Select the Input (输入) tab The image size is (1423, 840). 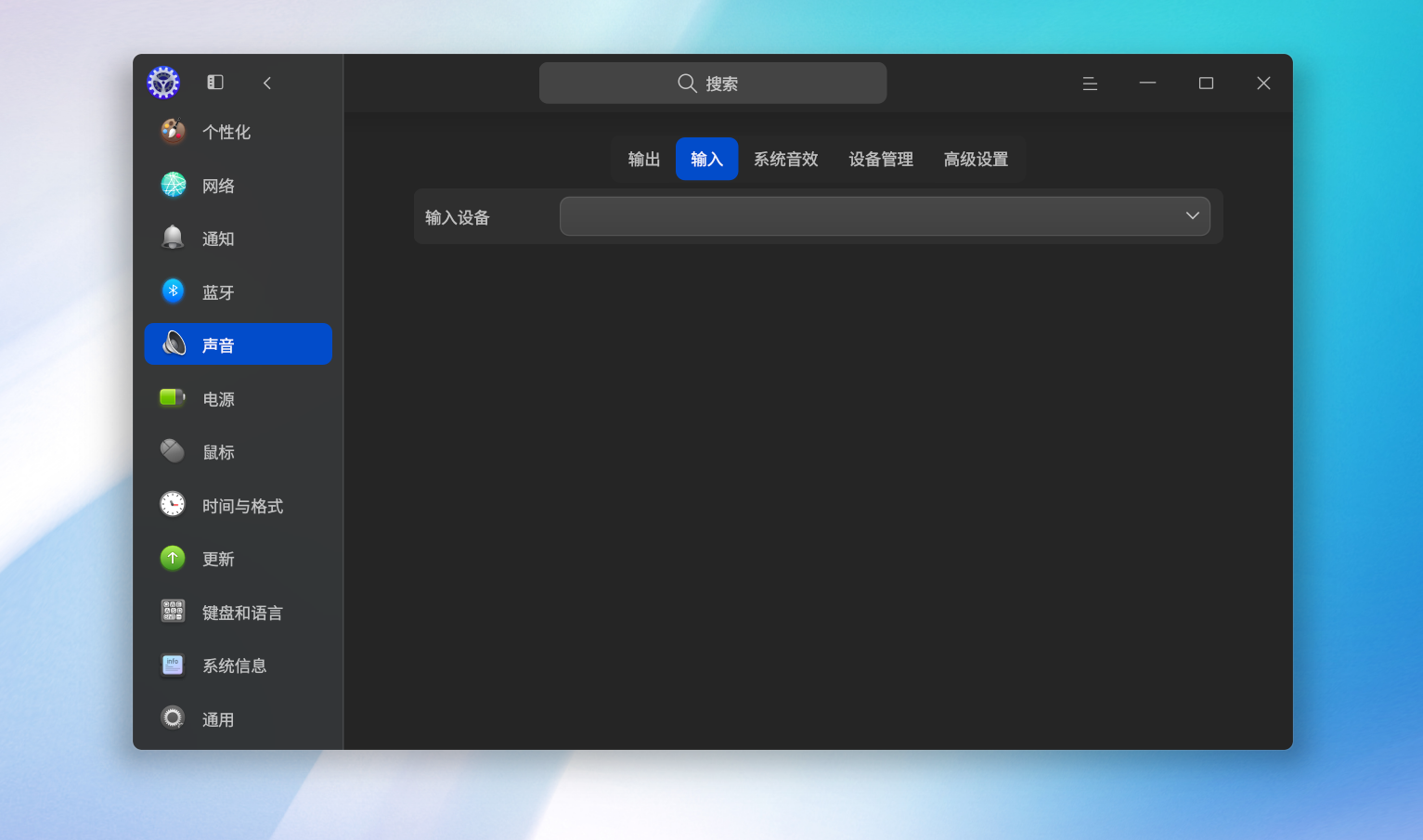[x=706, y=159]
